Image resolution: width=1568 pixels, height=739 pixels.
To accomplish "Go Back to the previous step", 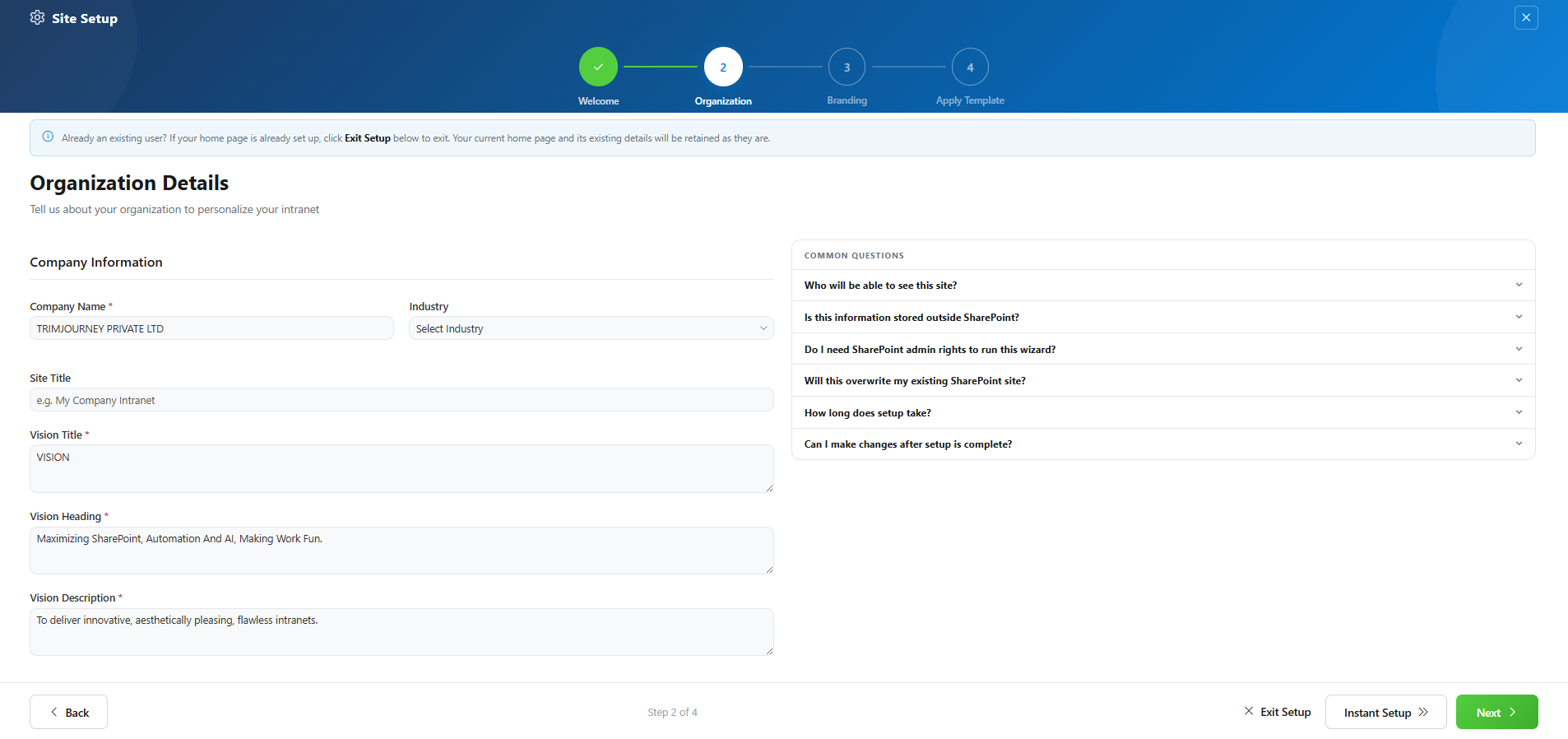I will click(x=68, y=712).
